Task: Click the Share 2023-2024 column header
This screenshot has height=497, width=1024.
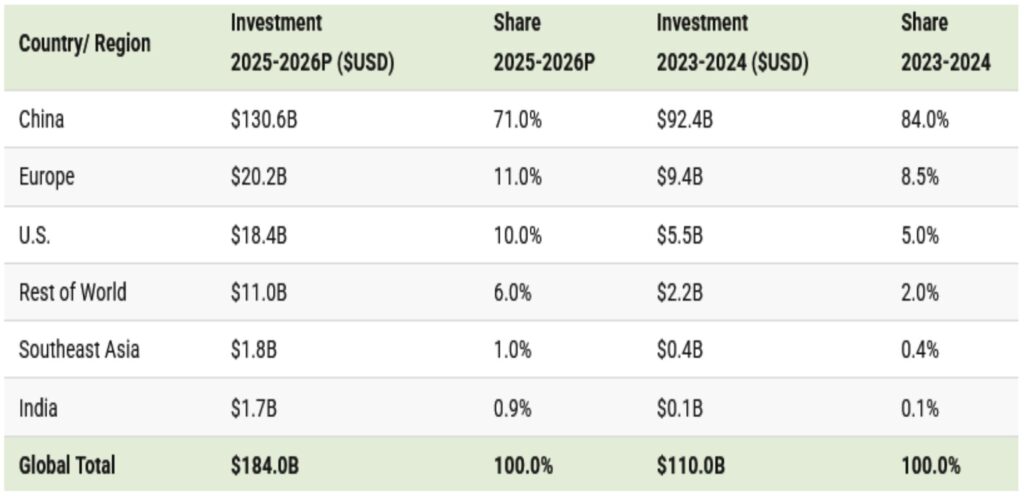Action: [x=945, y=42]
